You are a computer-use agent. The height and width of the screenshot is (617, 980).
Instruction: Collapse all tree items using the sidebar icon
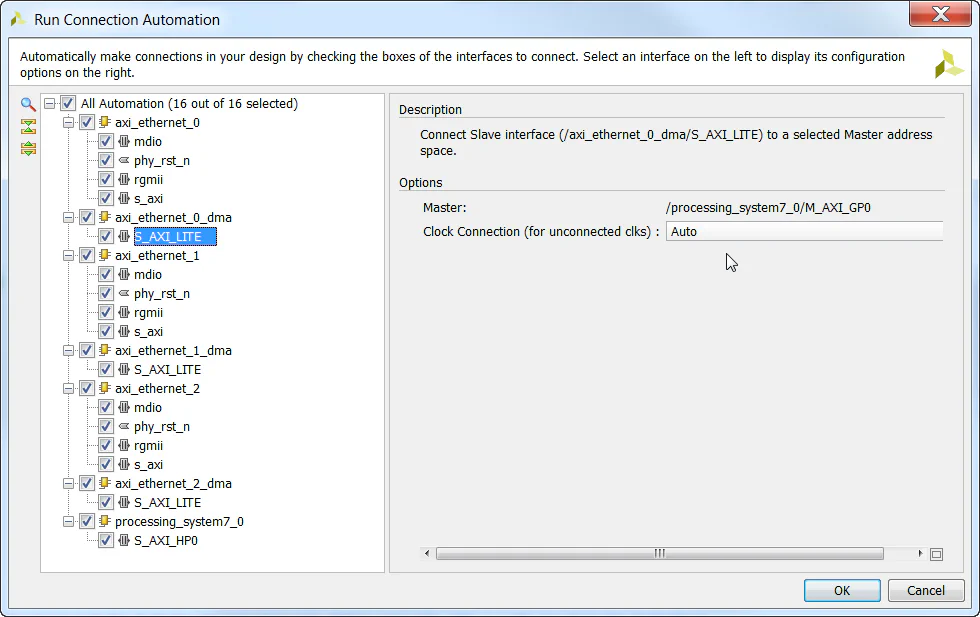tap(27, 126)
